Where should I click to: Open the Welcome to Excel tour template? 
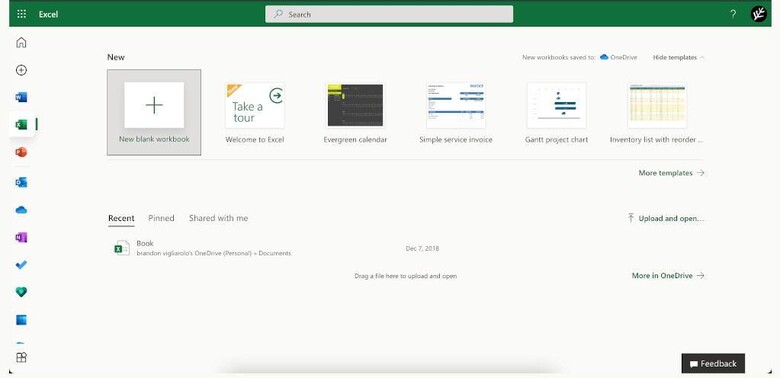pyautogui.click(x=255, y=113)
